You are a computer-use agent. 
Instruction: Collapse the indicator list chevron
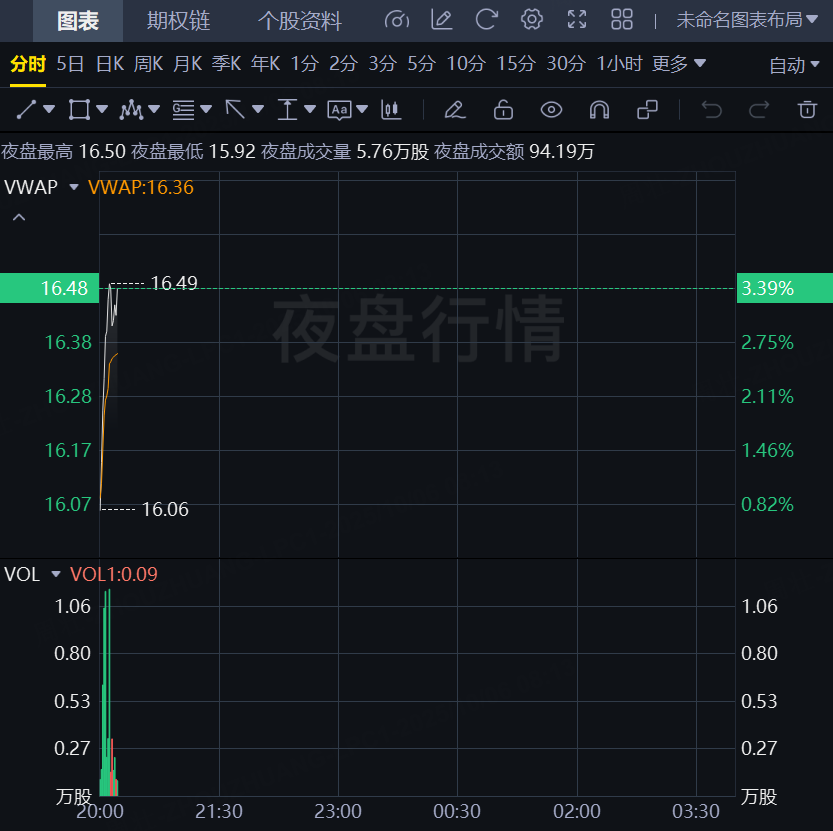point(19,217)
